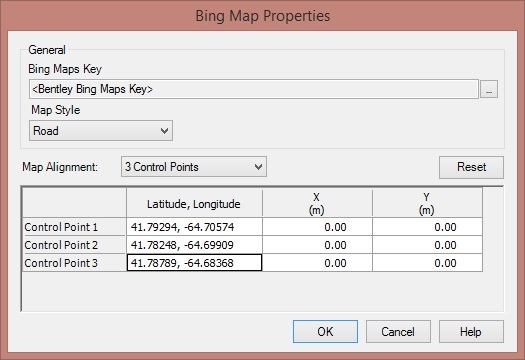Click Y value for Control Point 2

[x=428, y=245]
